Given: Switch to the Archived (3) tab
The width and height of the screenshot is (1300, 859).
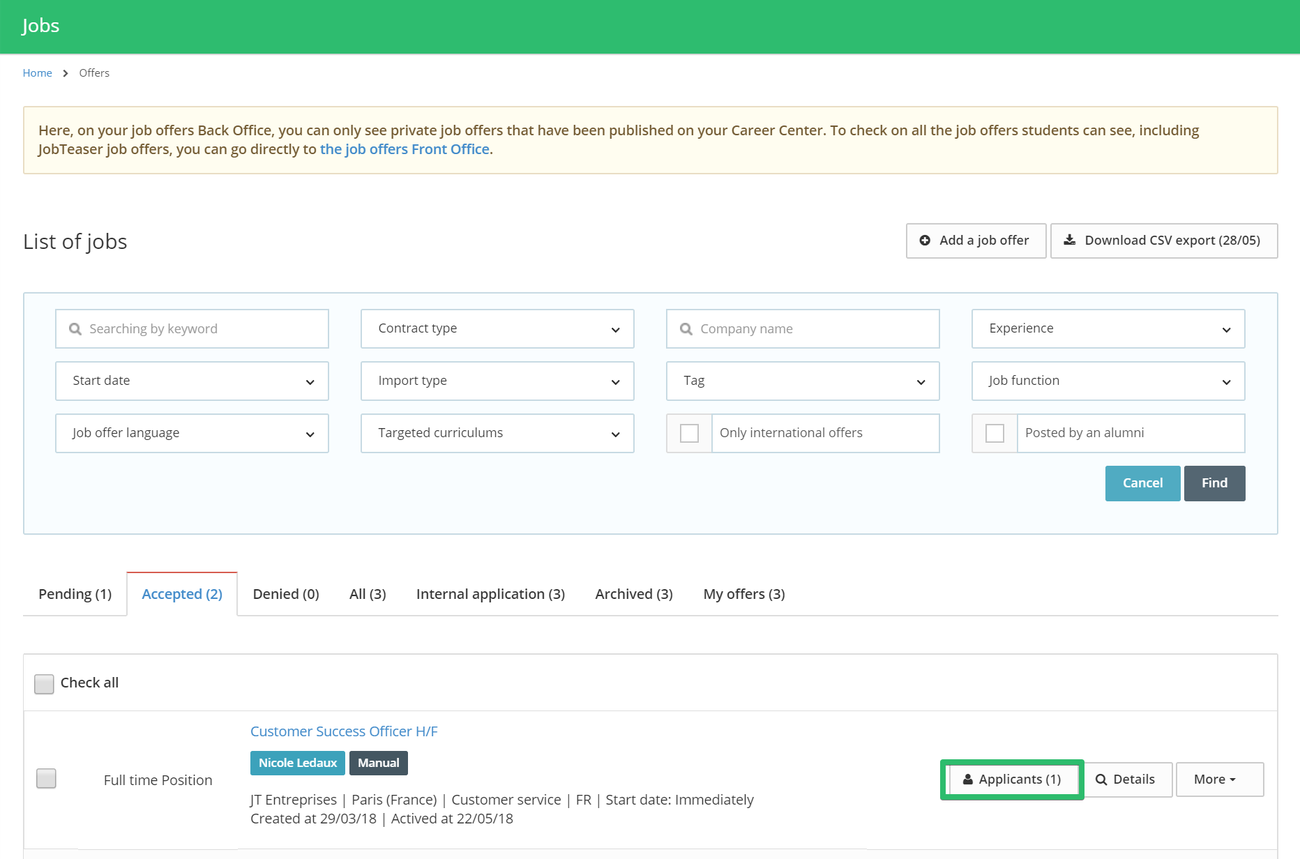Looking at the screenshot, I should [634, 594].
